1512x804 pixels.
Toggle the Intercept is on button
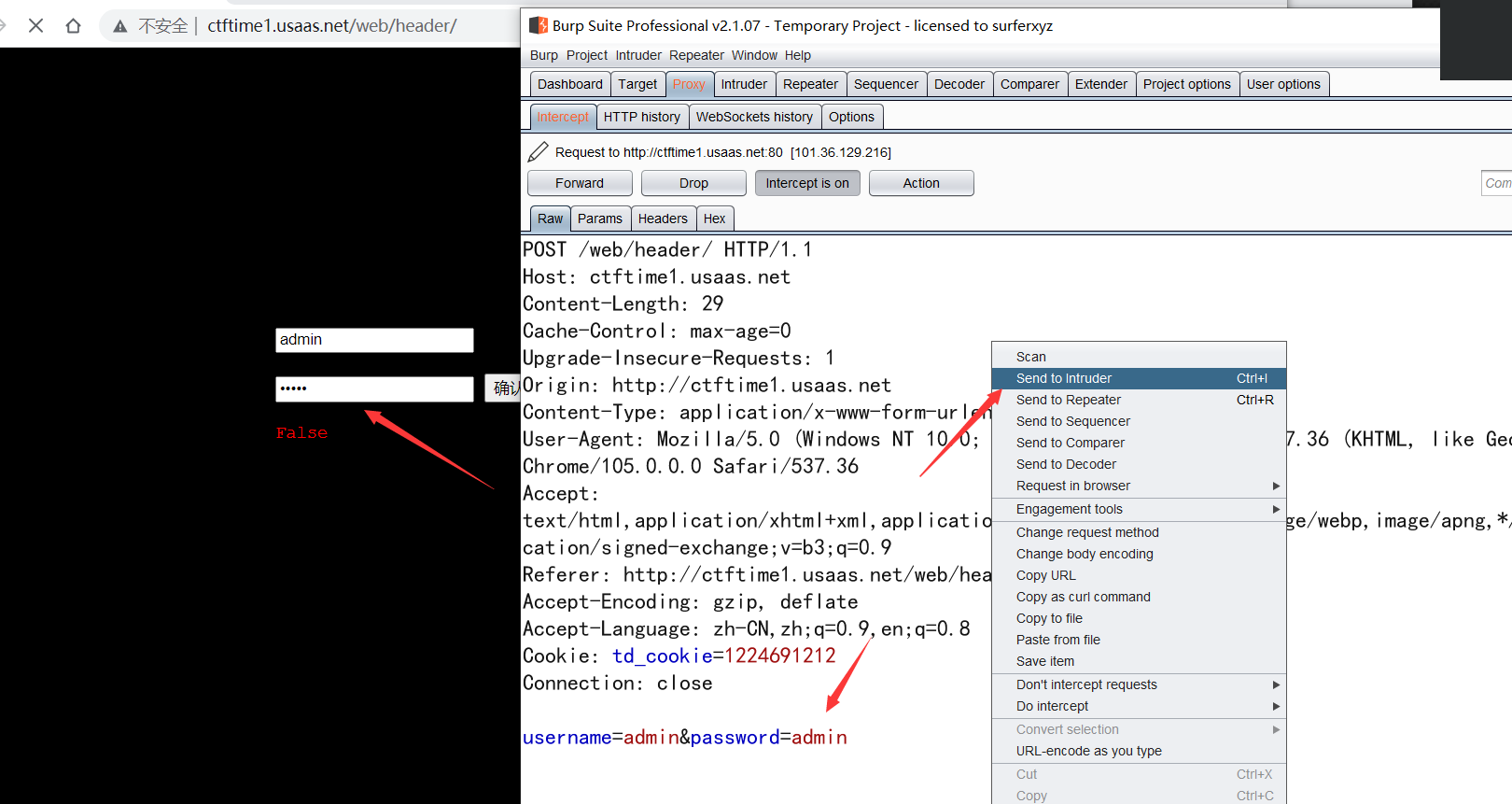tap(807, 183)
